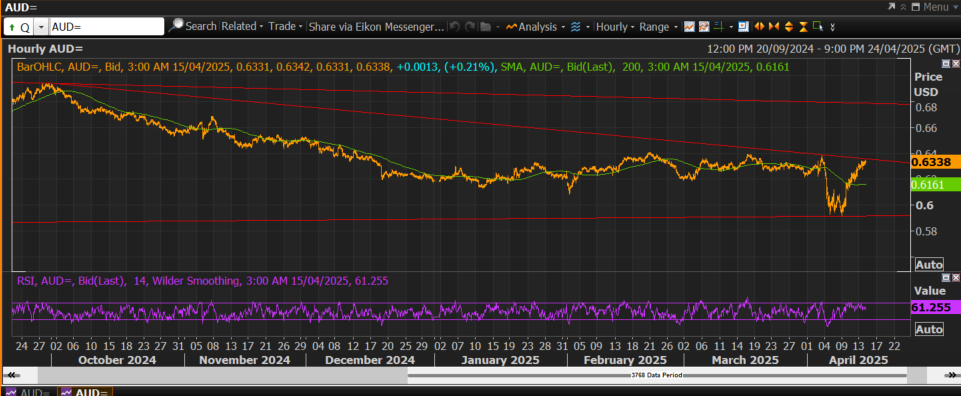Image resolution: width=961 pixels, height=396 pixels.
Task: Click the green zoom rectangle icon
Action: pos(818,26)
